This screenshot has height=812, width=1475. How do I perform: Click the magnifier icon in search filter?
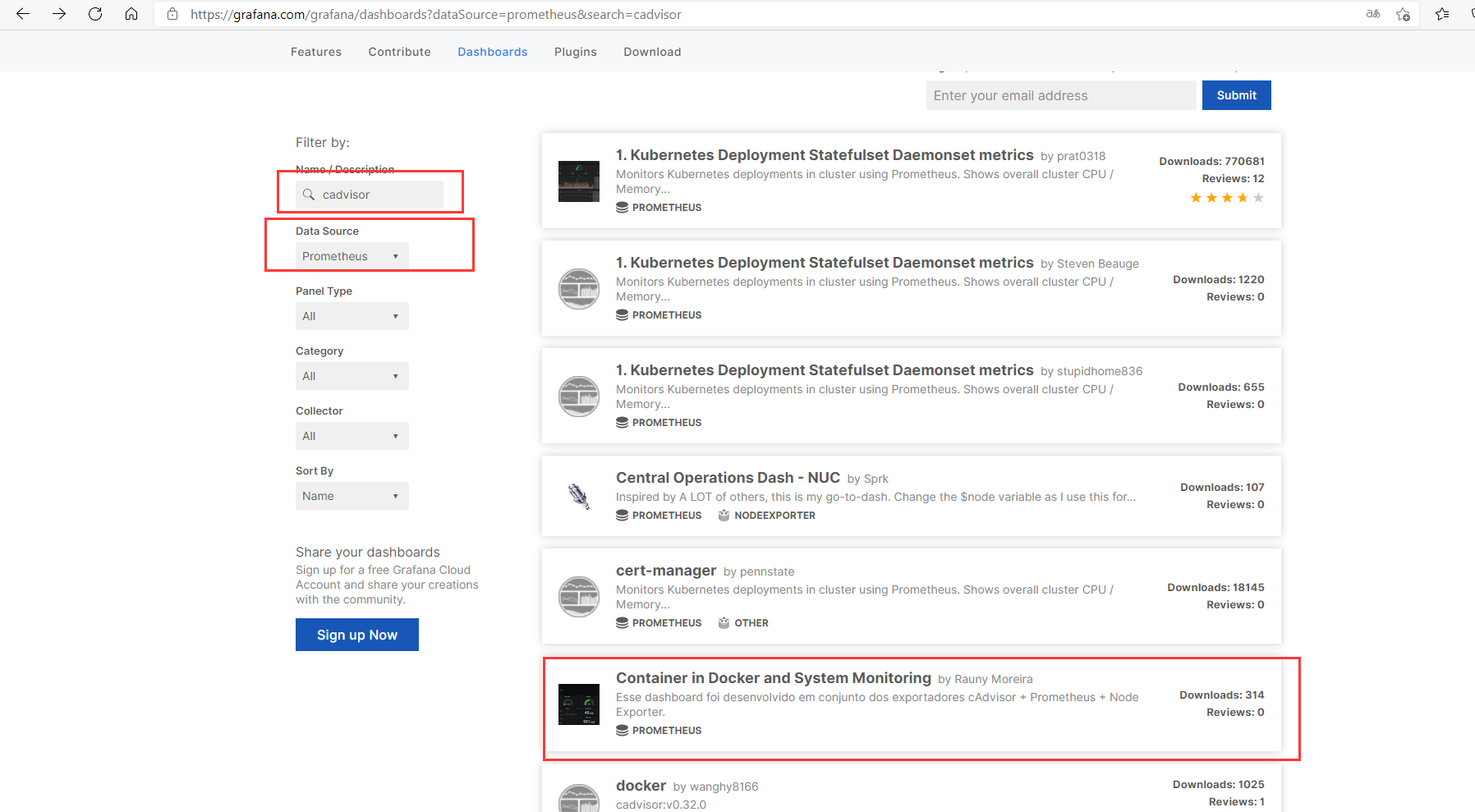[x=309, y=195]
